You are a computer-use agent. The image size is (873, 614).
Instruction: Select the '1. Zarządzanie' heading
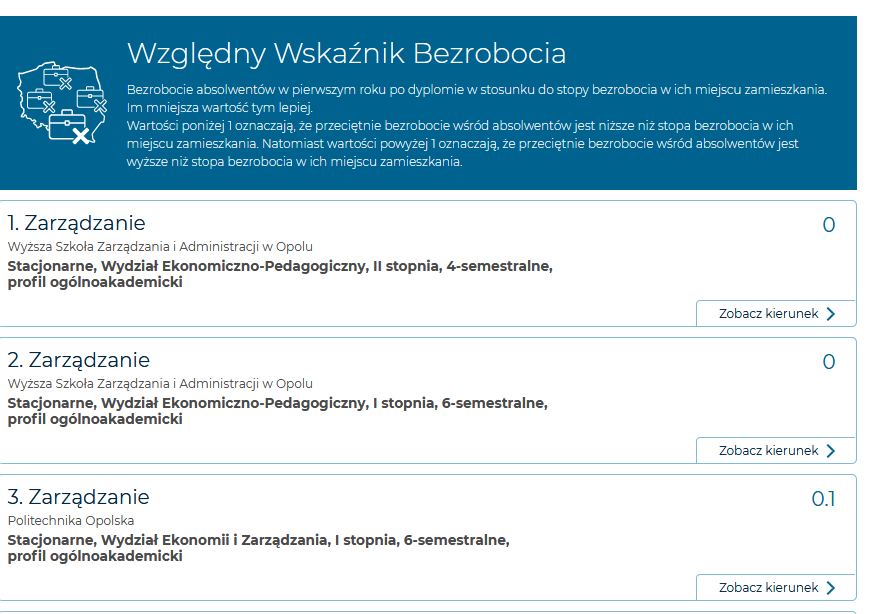(x=76, y=223)
